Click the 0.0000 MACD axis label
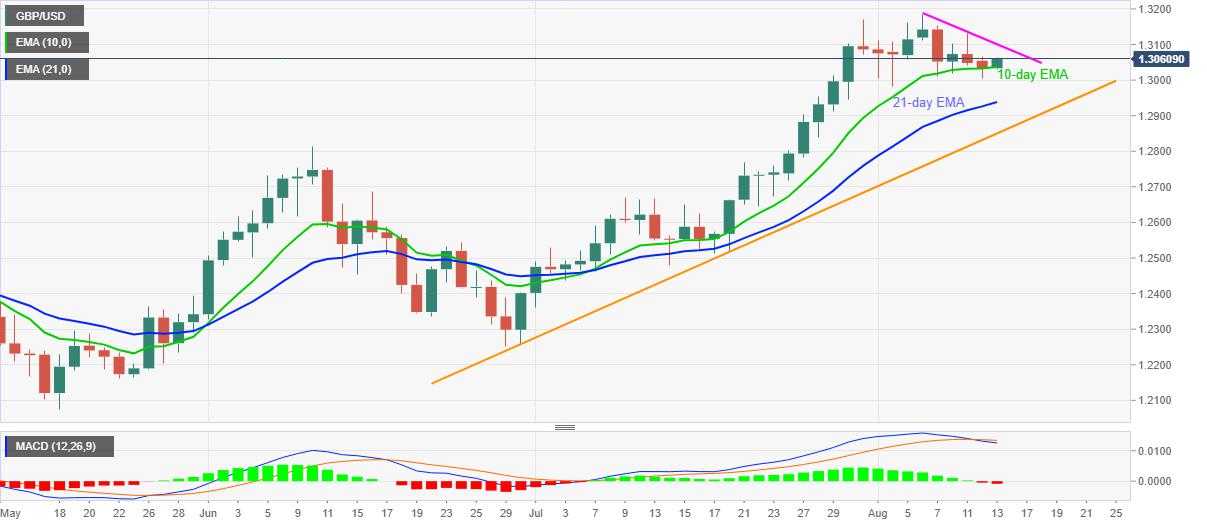1207x526 pixels. point(1155,481)
